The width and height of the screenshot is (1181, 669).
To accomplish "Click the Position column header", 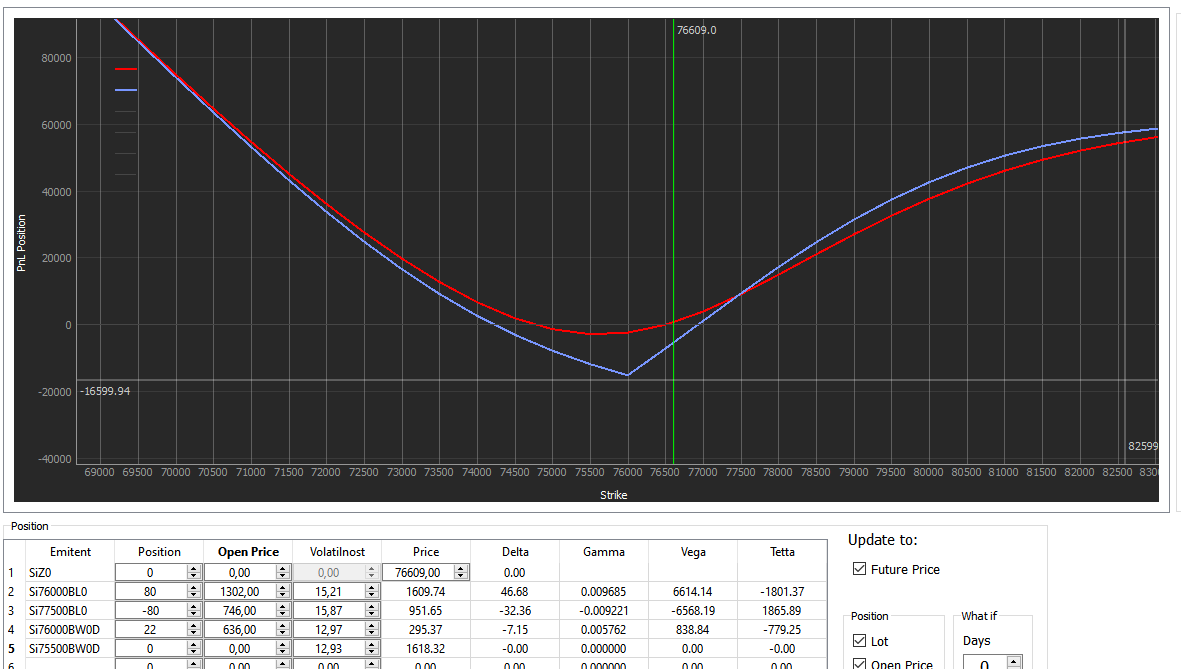I will click(x=159, y=551).
